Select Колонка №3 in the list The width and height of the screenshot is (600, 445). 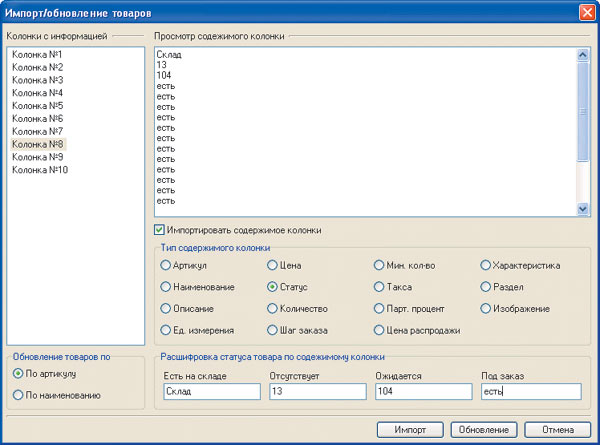point(38,80)
